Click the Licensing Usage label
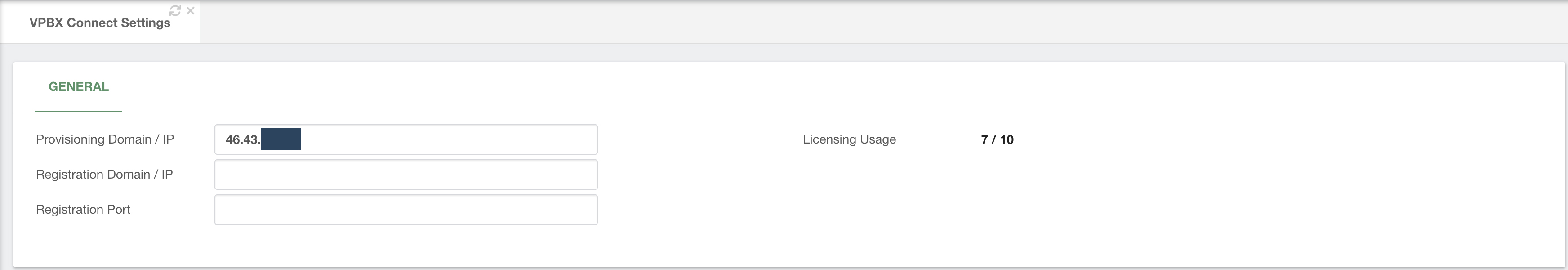Image resolution: width=1568 pixels, height=270 pixels. click(x=849, y=139)
